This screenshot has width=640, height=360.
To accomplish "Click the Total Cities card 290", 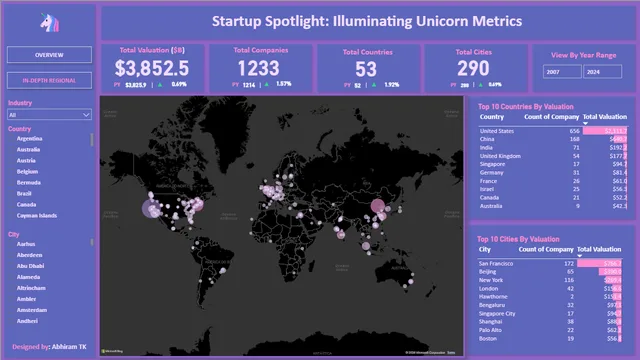I will pos(476,68).
